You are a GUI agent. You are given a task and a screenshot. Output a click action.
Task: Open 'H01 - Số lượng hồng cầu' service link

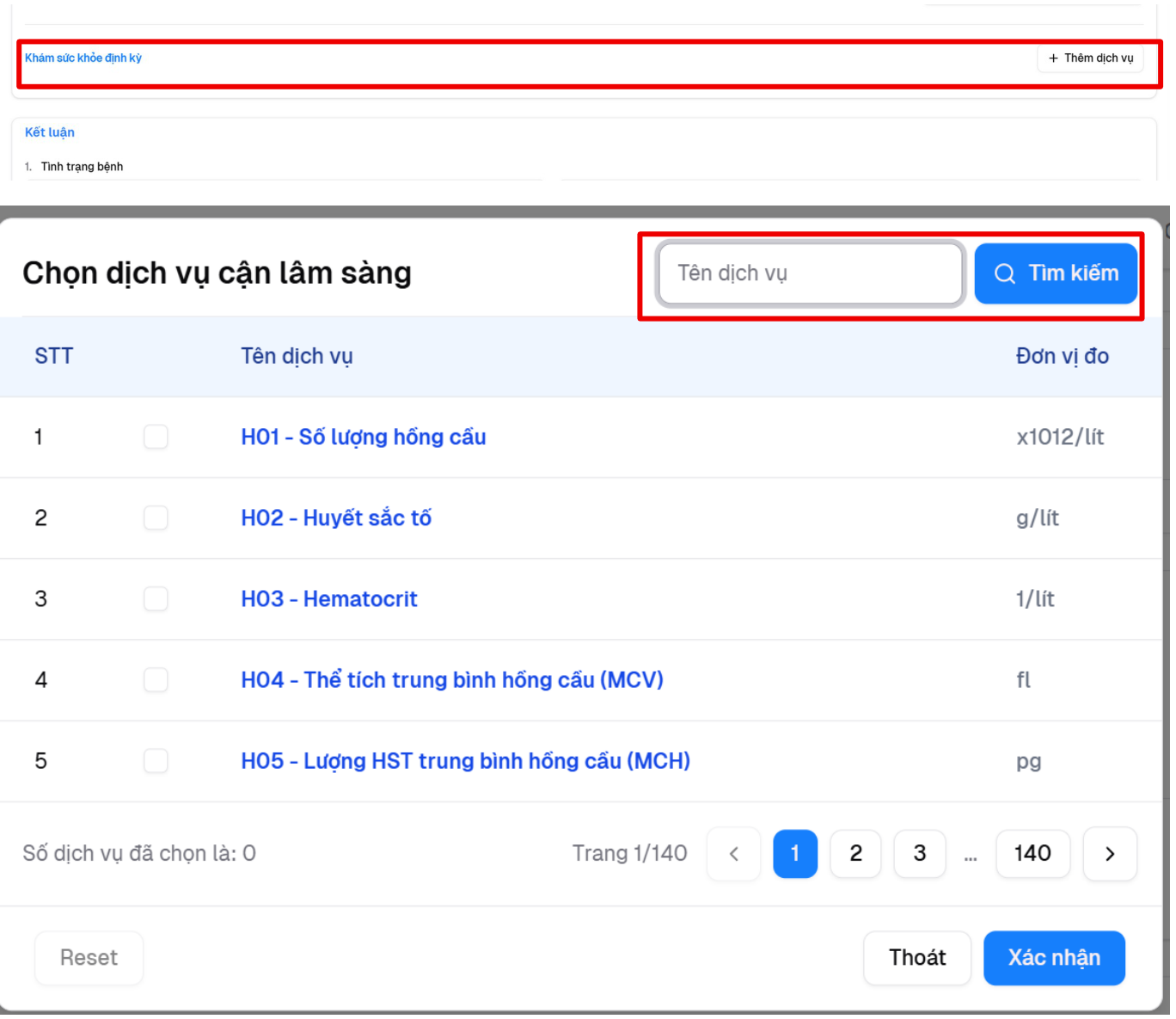point(364,437)
